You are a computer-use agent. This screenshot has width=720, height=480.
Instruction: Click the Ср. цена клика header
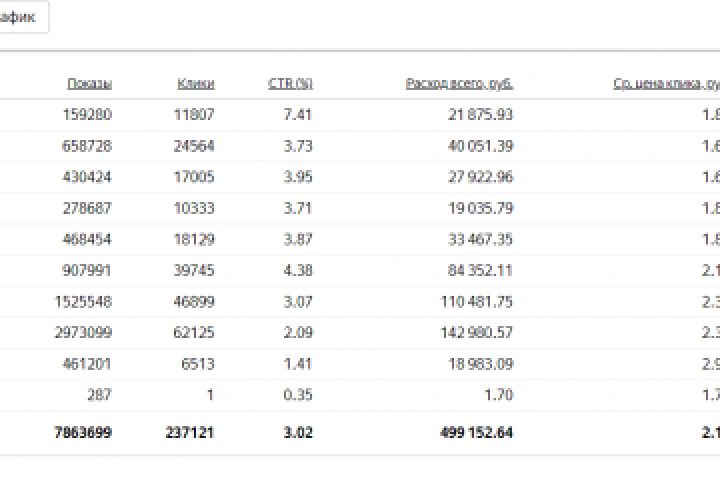click(666, 84)
